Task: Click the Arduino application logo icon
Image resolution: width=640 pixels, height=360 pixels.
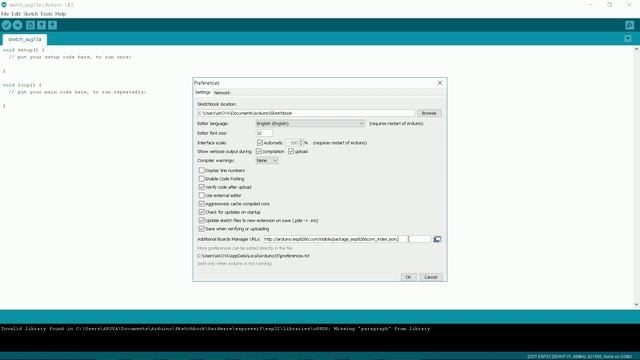Action: [x=4, y=5]
